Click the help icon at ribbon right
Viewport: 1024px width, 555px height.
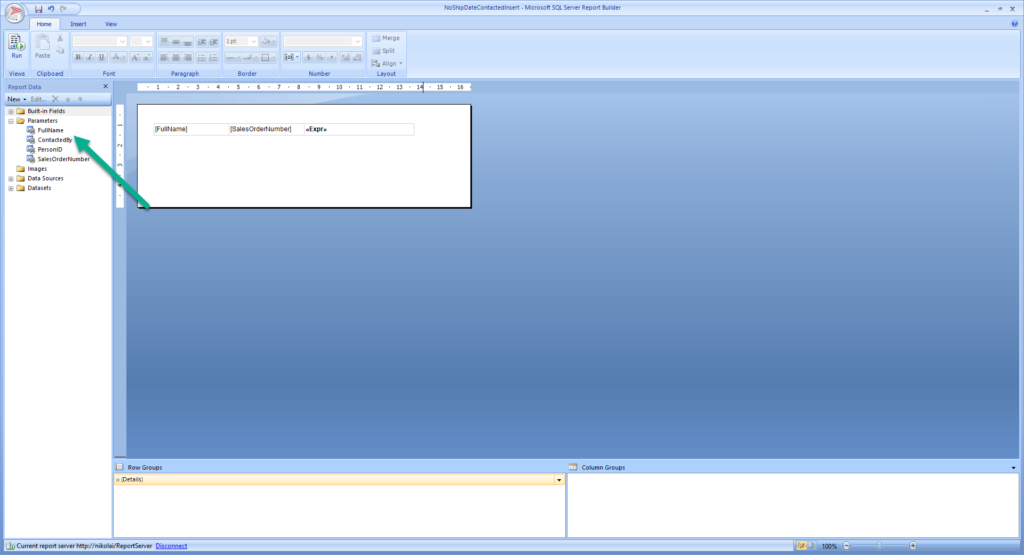pos(1014,24)
